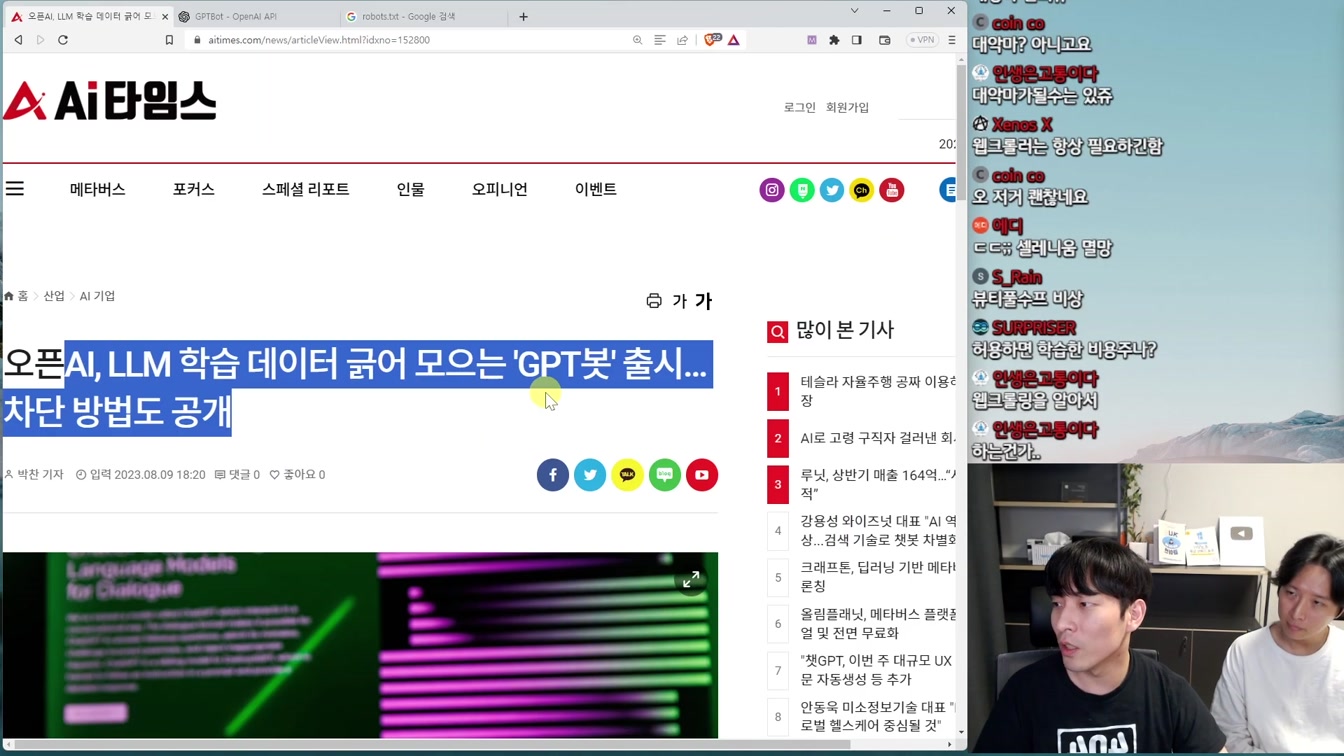Go back with the browser back arrow
This screenshot has height=756, width=1344.
click(18, 40)
